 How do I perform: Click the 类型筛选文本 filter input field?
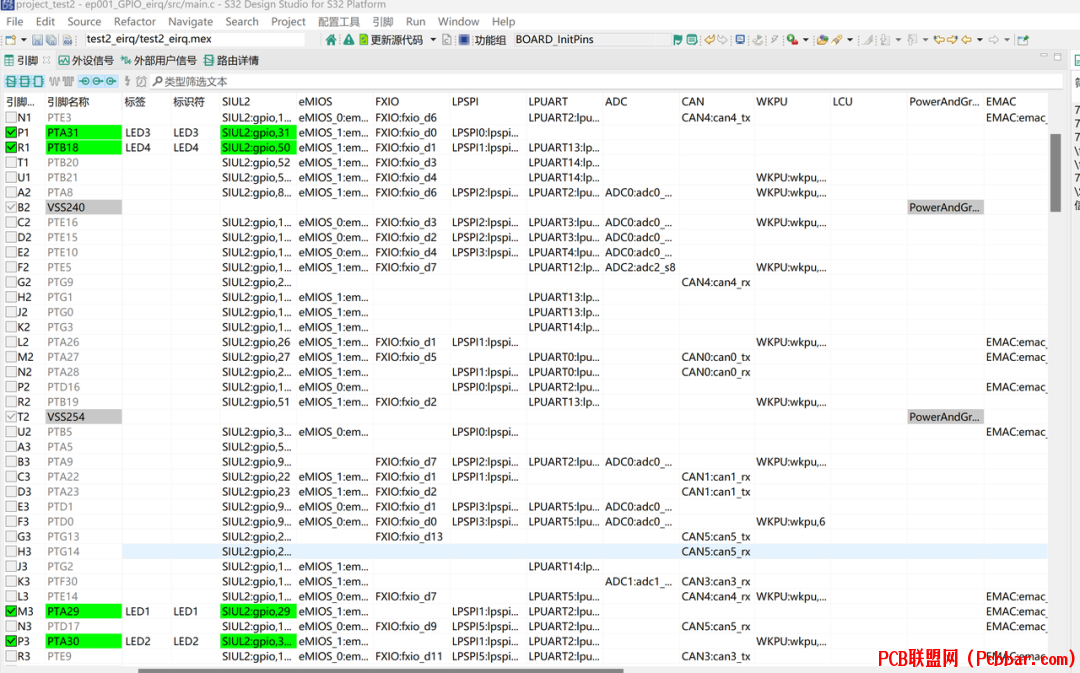[606, 81]
